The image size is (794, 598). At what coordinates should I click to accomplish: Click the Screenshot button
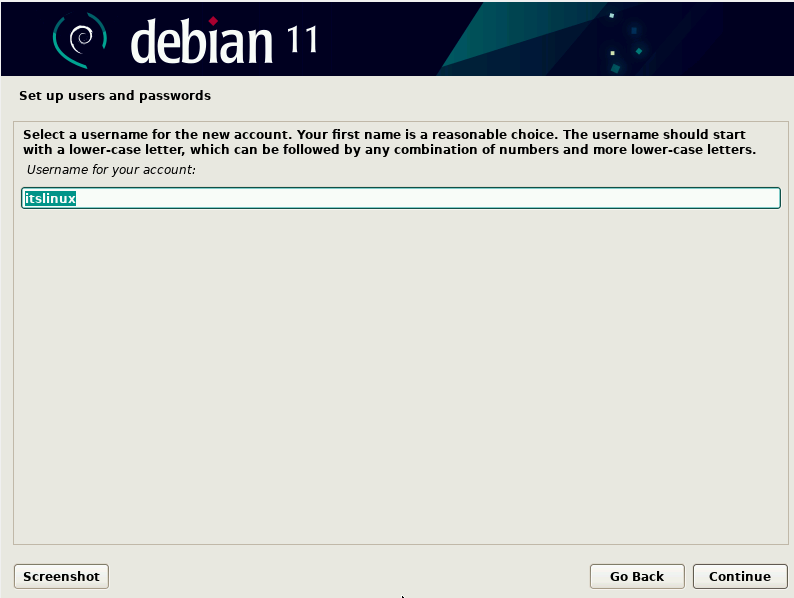(x=61, y=576)
